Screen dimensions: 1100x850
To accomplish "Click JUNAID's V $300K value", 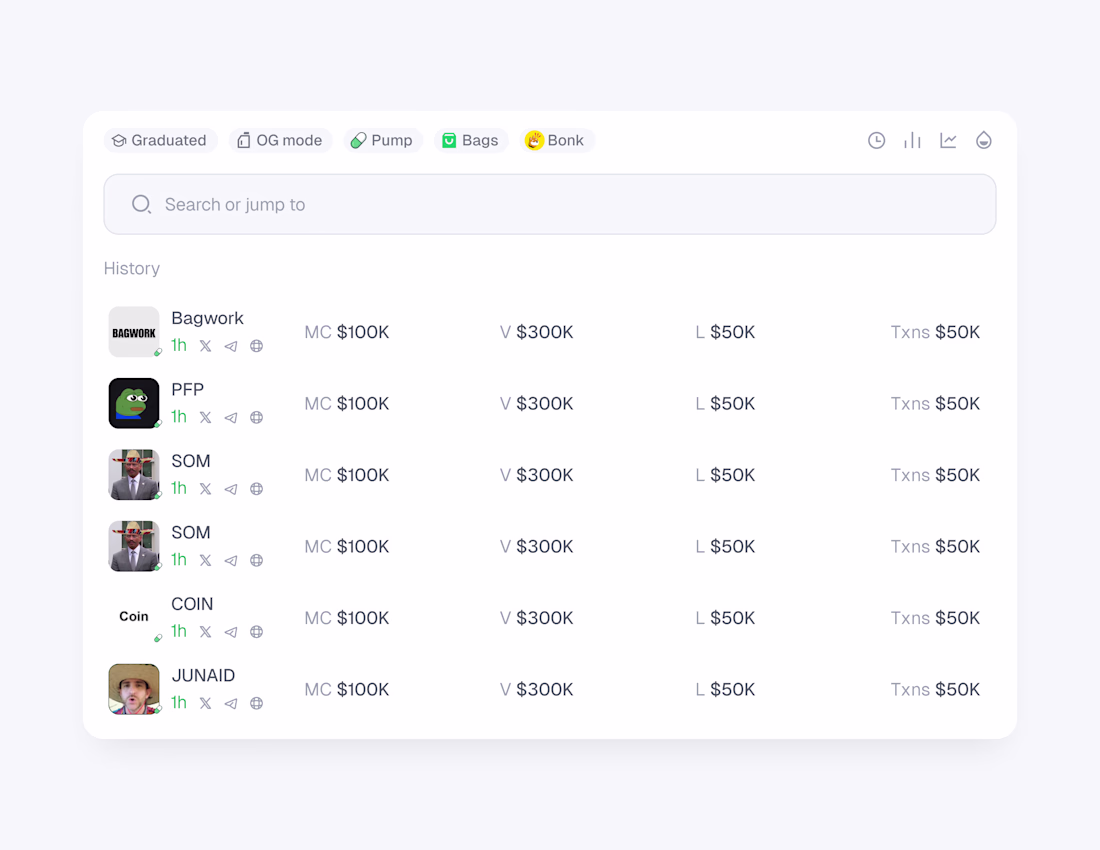I will [537, 689].
